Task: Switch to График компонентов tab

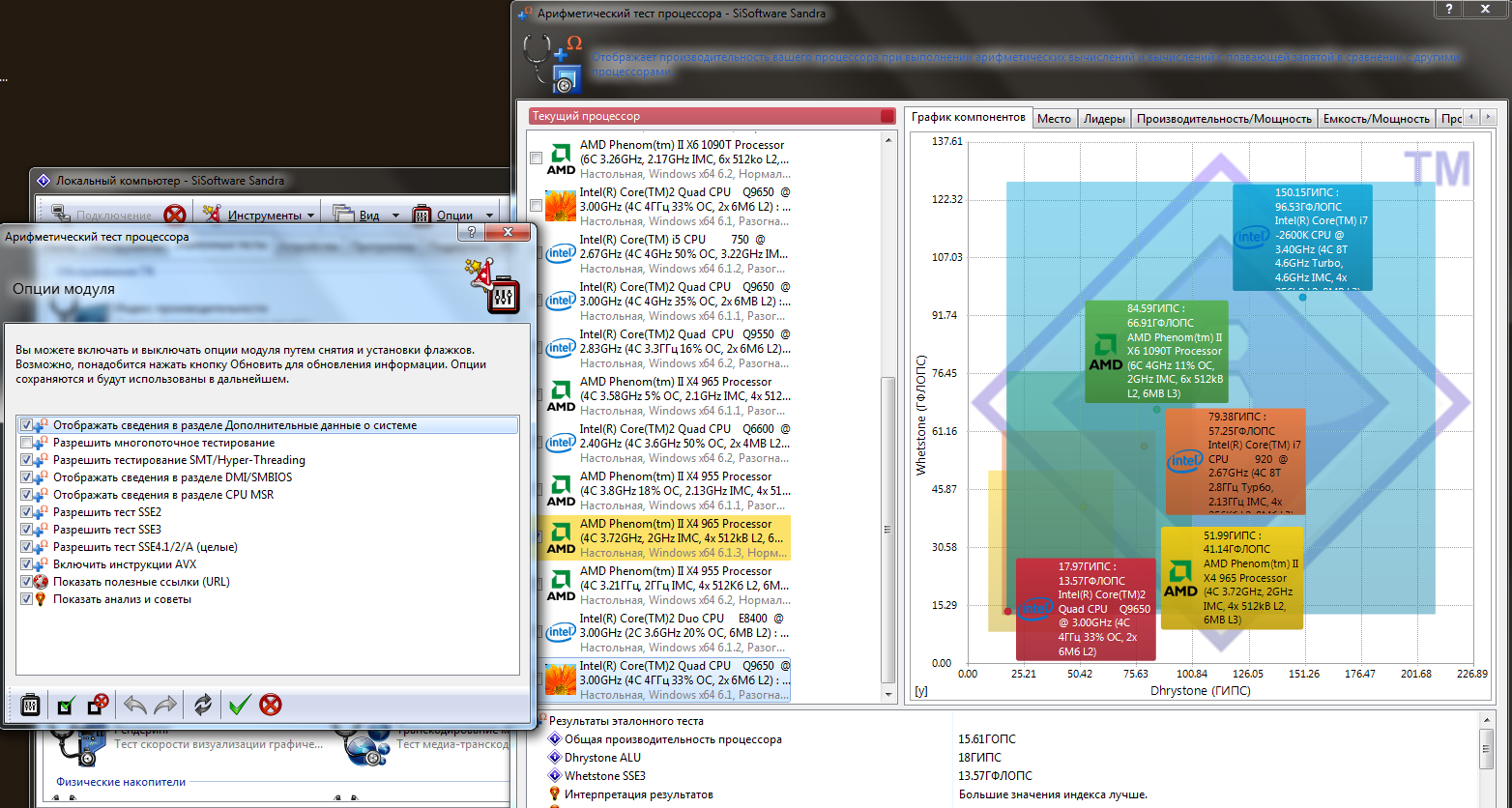Action: (968, 117)
